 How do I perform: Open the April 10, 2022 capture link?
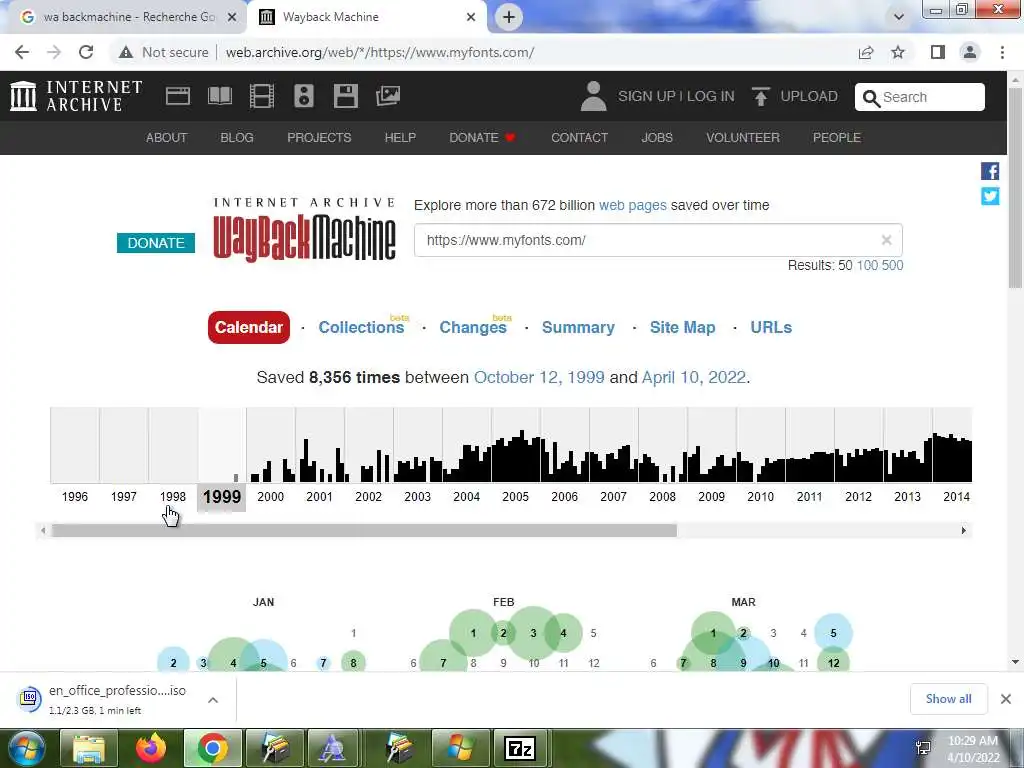coord(694,377)
